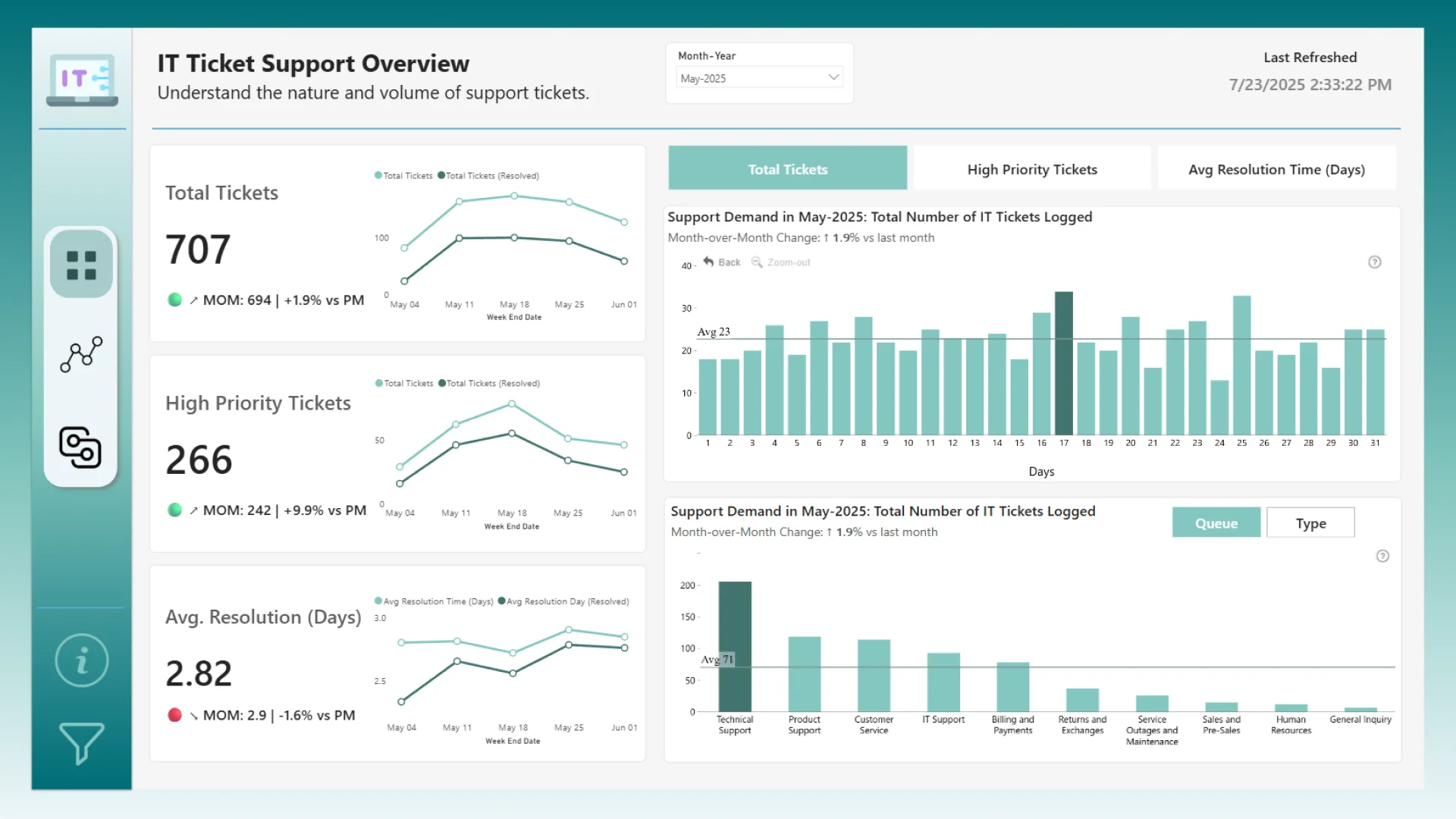The width and height of the screenshot is (1456, 819).
Task: Select the day 25 bar in daily chart
Action: click(1242, 366)
